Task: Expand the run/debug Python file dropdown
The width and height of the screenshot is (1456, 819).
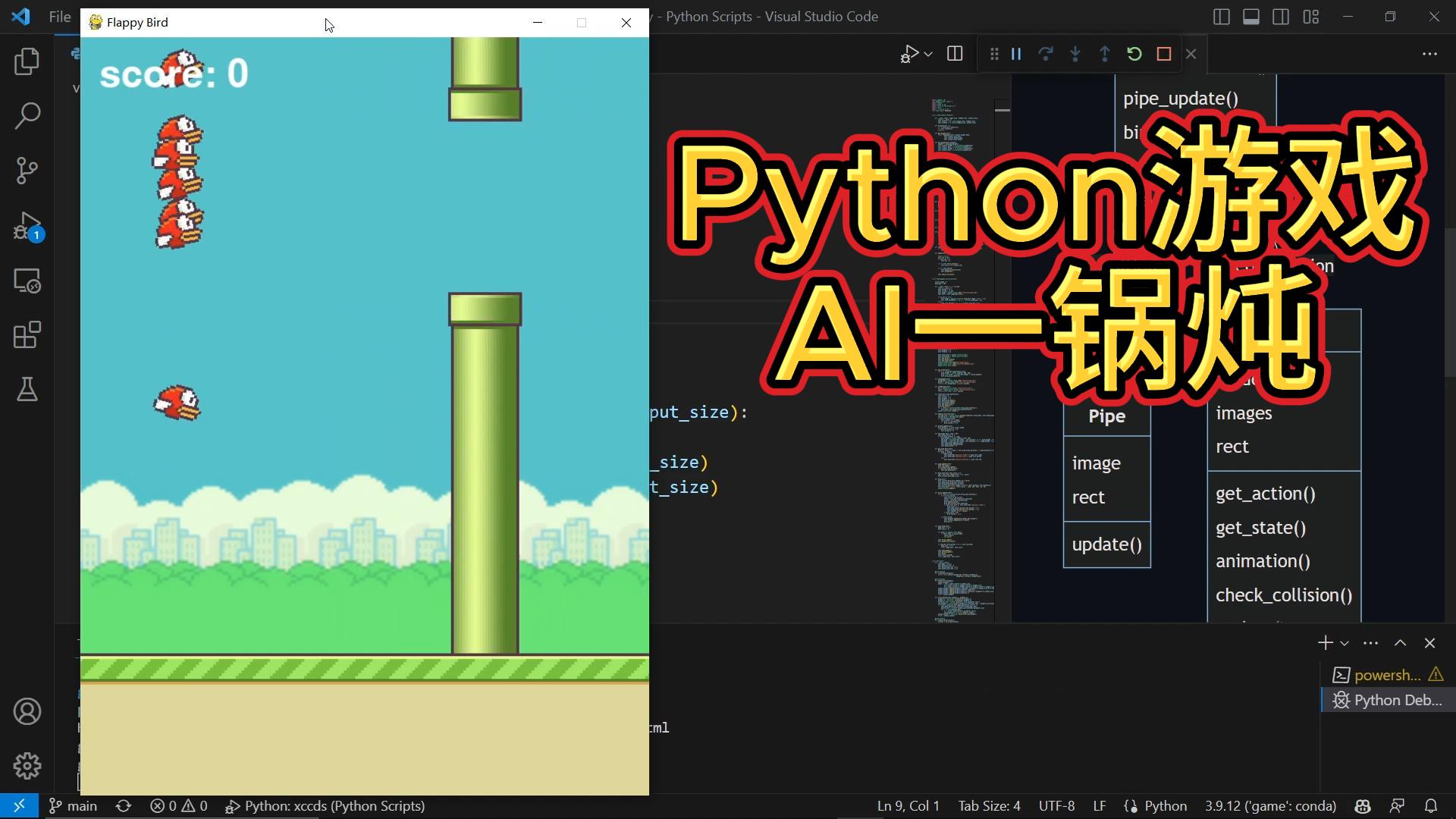Action: (x=928, y=54)
